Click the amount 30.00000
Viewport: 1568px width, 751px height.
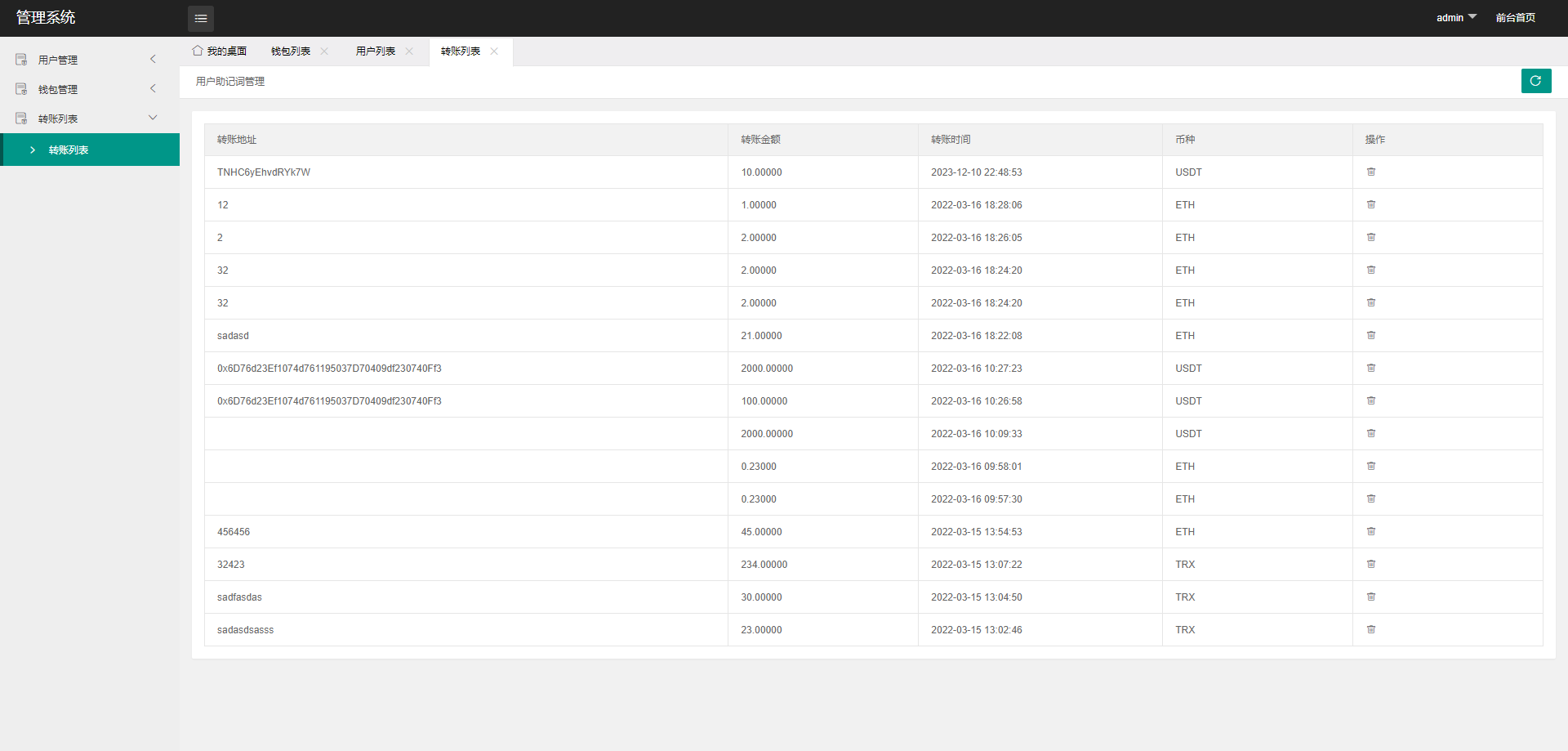point(761,597)
